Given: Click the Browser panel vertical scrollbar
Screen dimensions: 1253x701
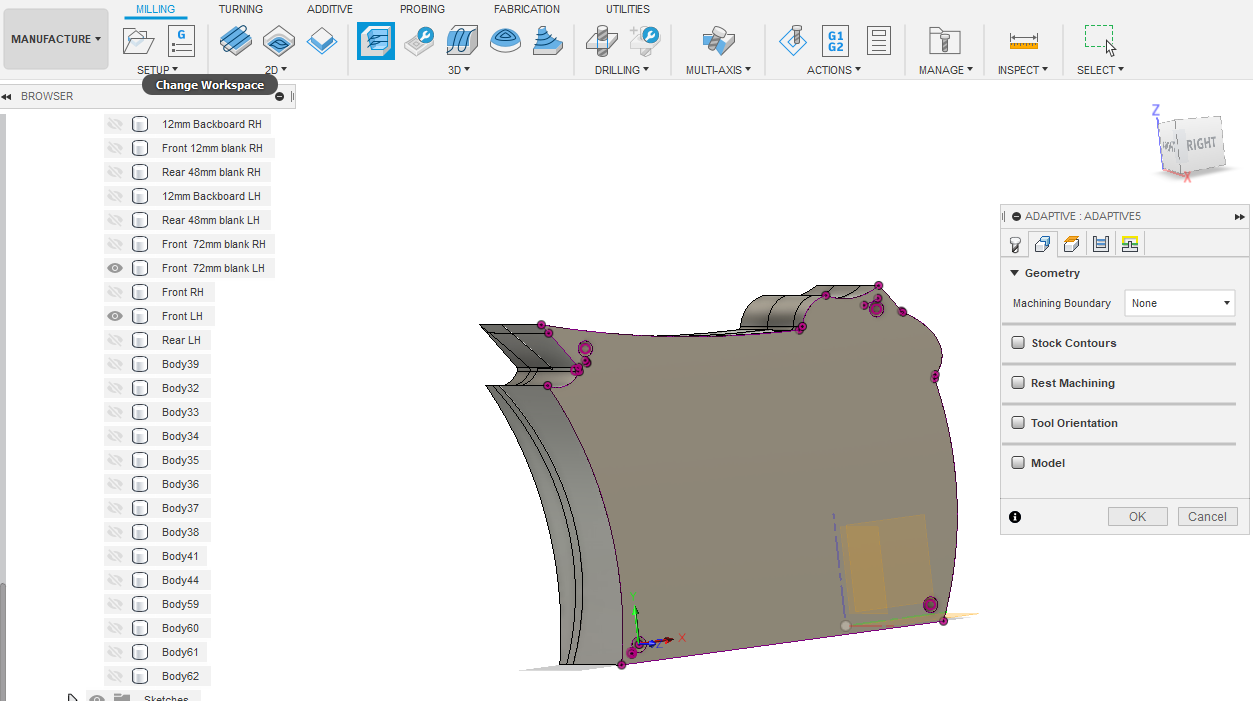Looking at the screenshot, I should 3,640.
